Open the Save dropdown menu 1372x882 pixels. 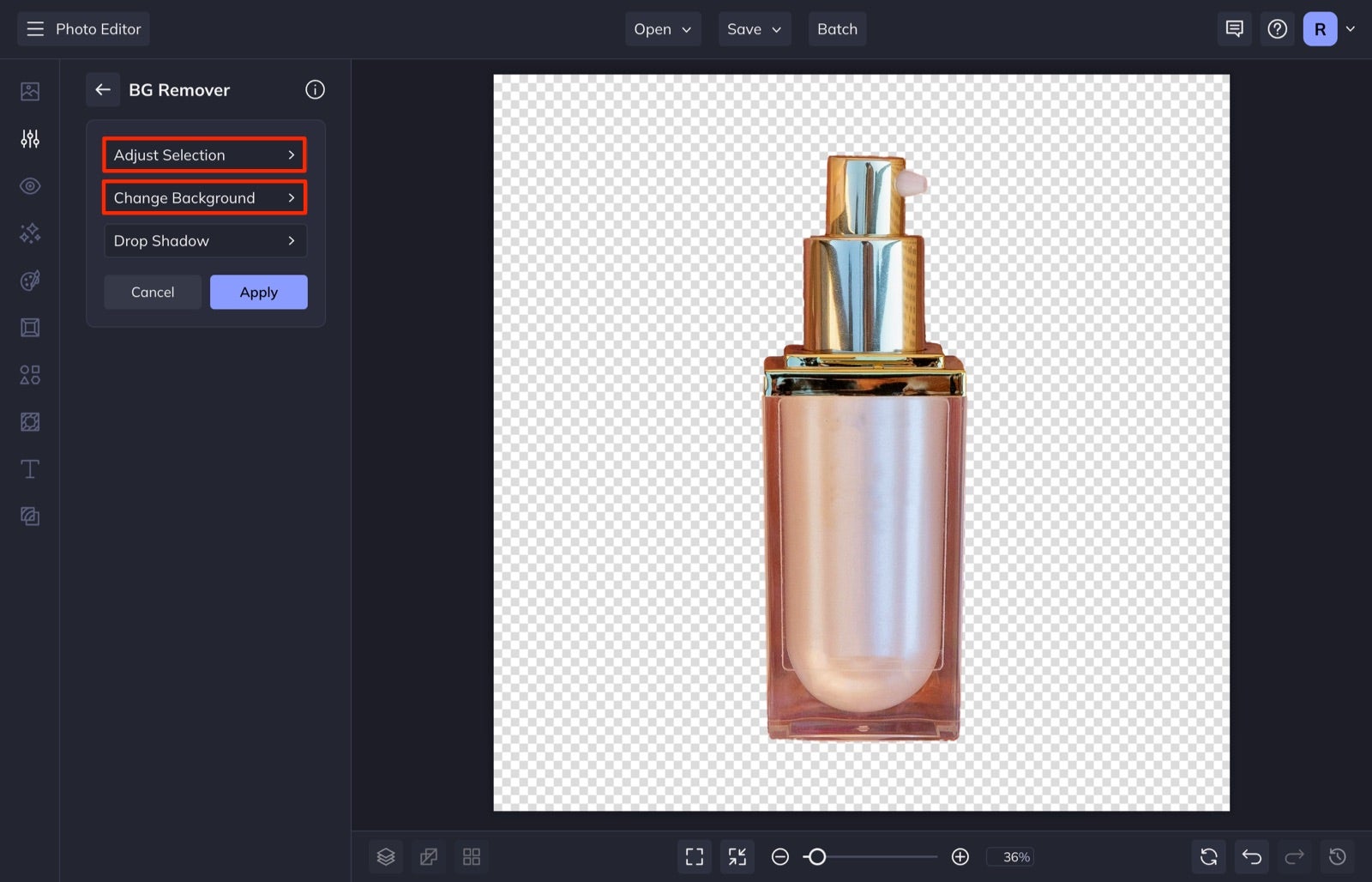tap(754, 28)
